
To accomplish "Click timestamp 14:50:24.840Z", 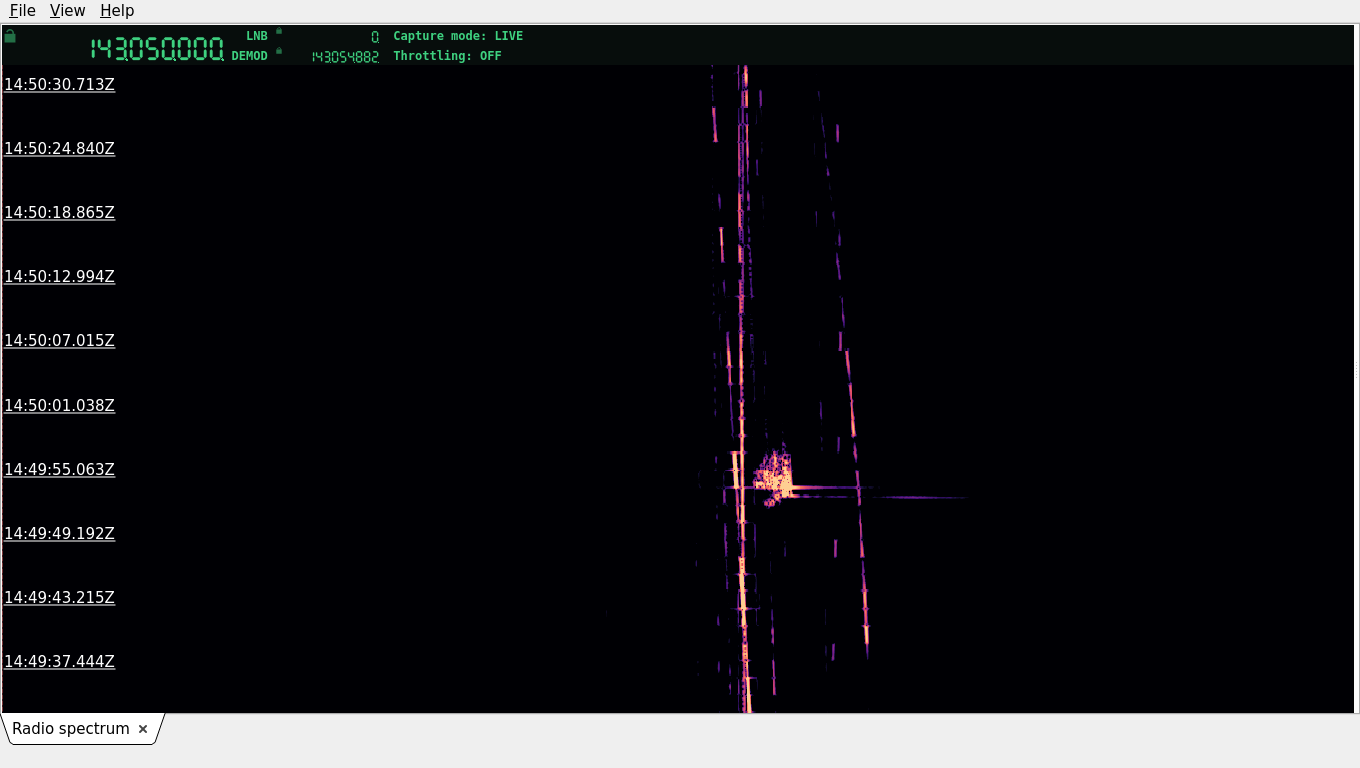I will pos(59,149).
